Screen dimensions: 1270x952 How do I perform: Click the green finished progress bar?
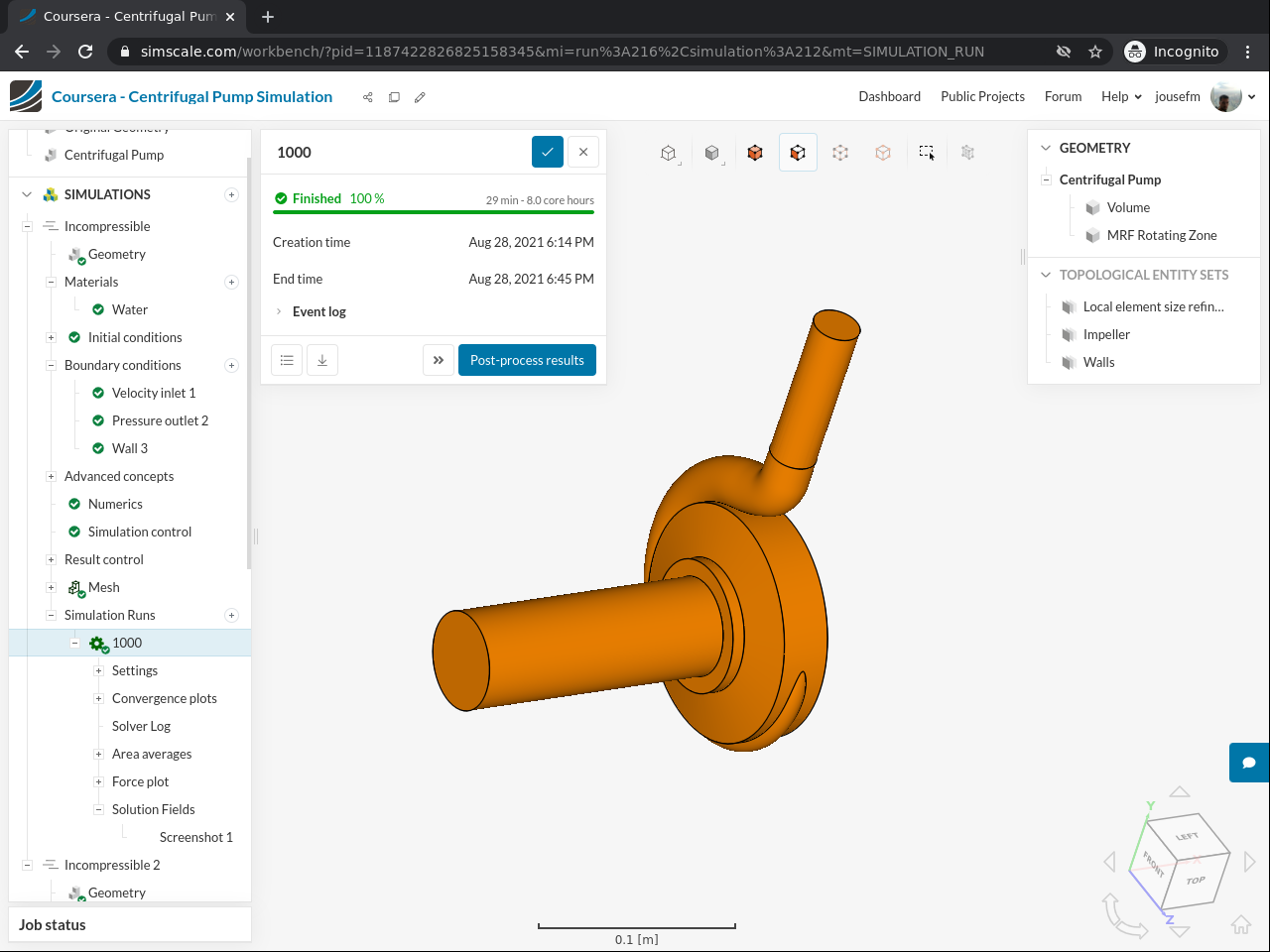tap(434, 212)
